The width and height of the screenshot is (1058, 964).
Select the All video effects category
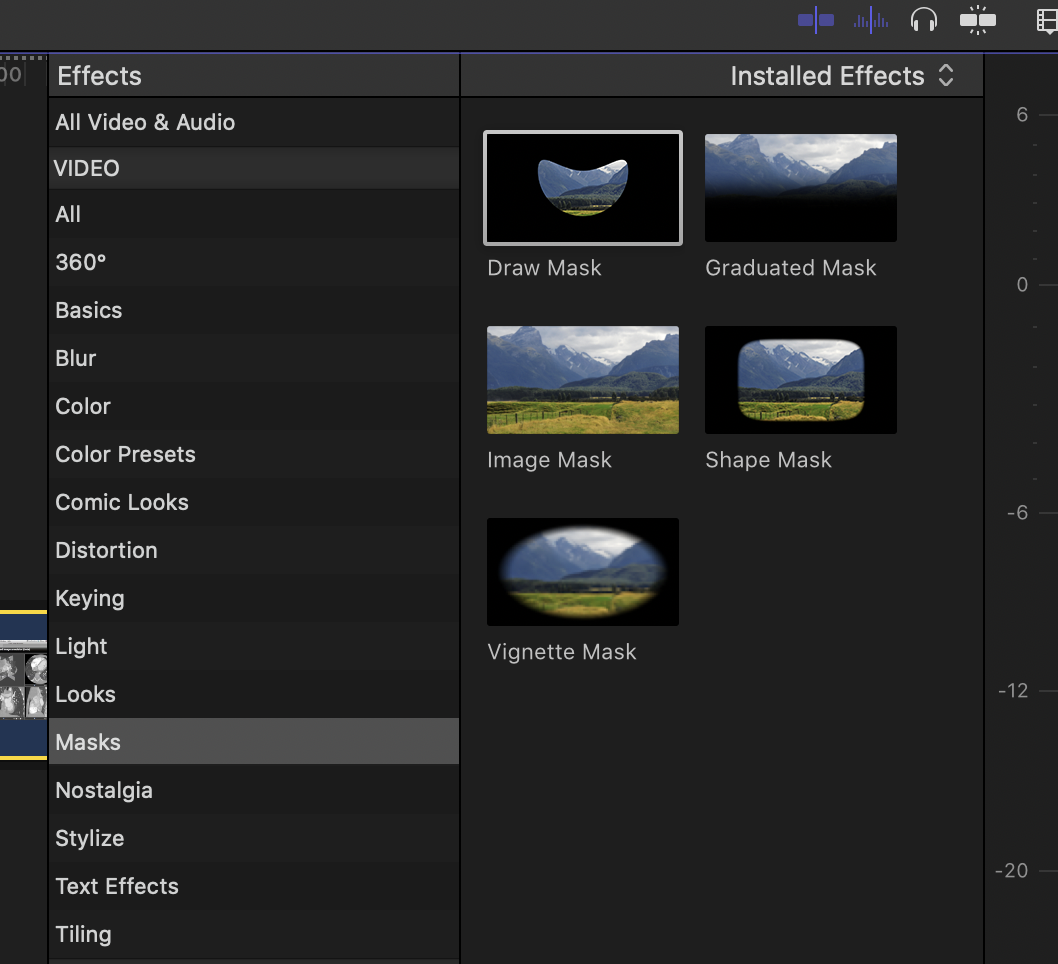point(254,214)
